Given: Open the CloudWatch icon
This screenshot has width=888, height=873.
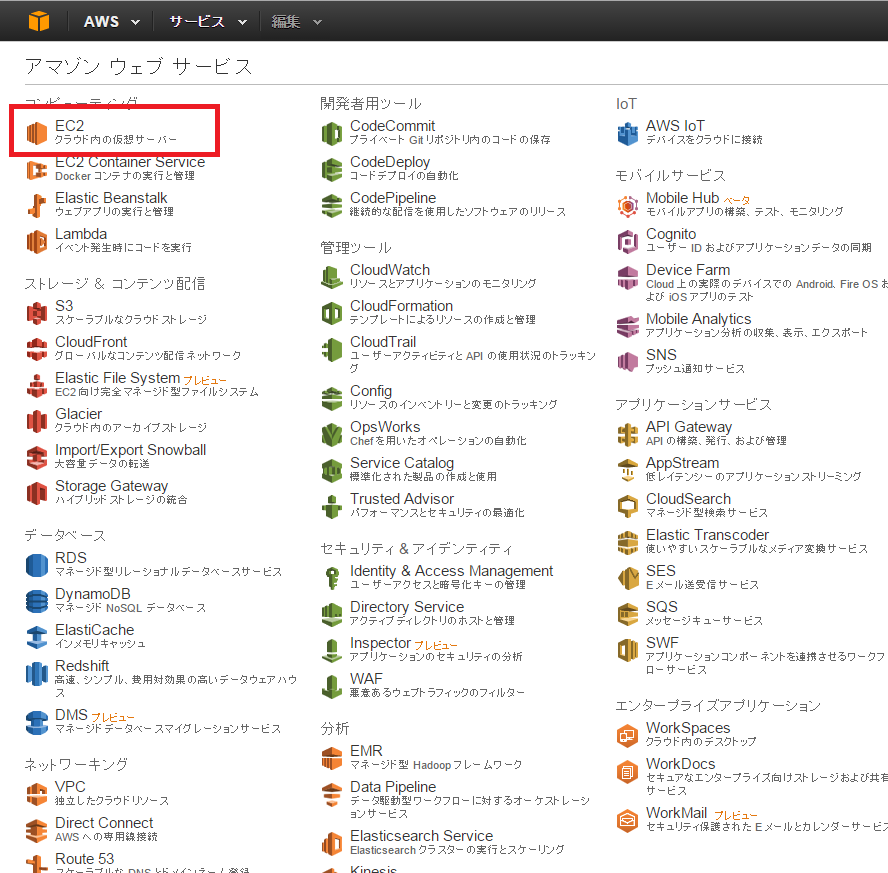Looking at the screenshot, I should [x=332, y=277].
